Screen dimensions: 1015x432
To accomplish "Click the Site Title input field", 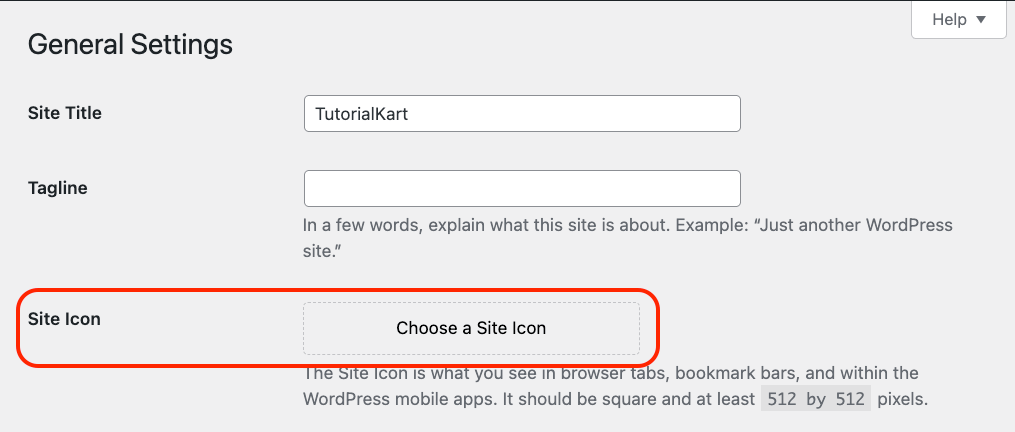I will (x=522, y=113).
